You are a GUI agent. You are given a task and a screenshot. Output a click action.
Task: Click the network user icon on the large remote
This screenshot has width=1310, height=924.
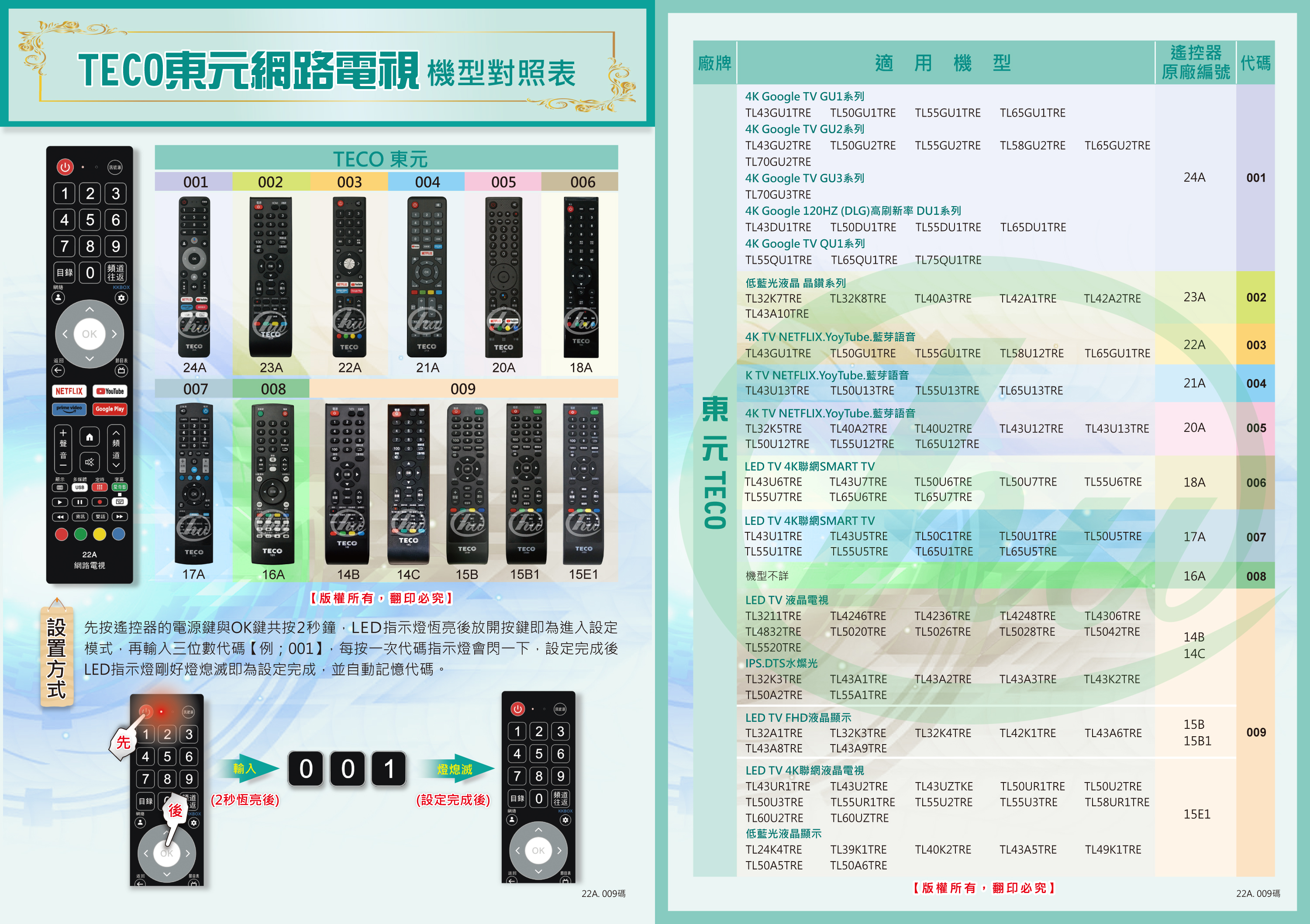pos(58,298)
